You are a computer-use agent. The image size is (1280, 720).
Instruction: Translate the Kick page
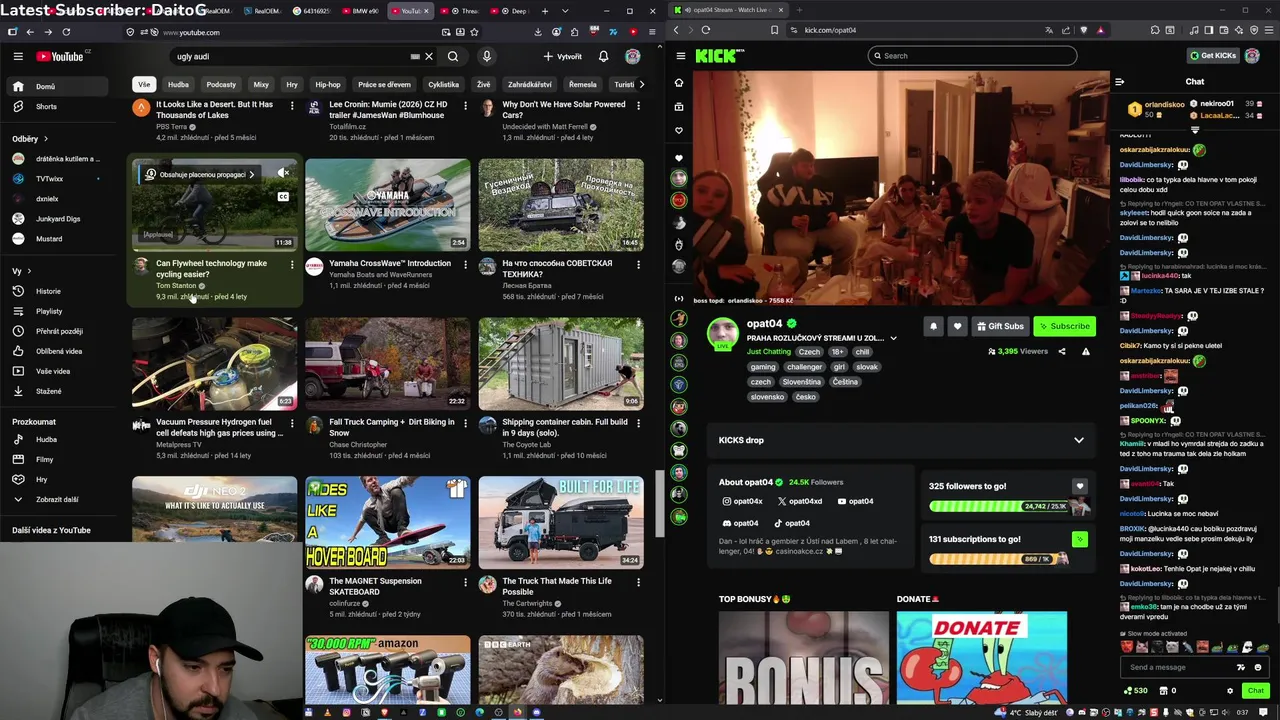pos(1049,30)
